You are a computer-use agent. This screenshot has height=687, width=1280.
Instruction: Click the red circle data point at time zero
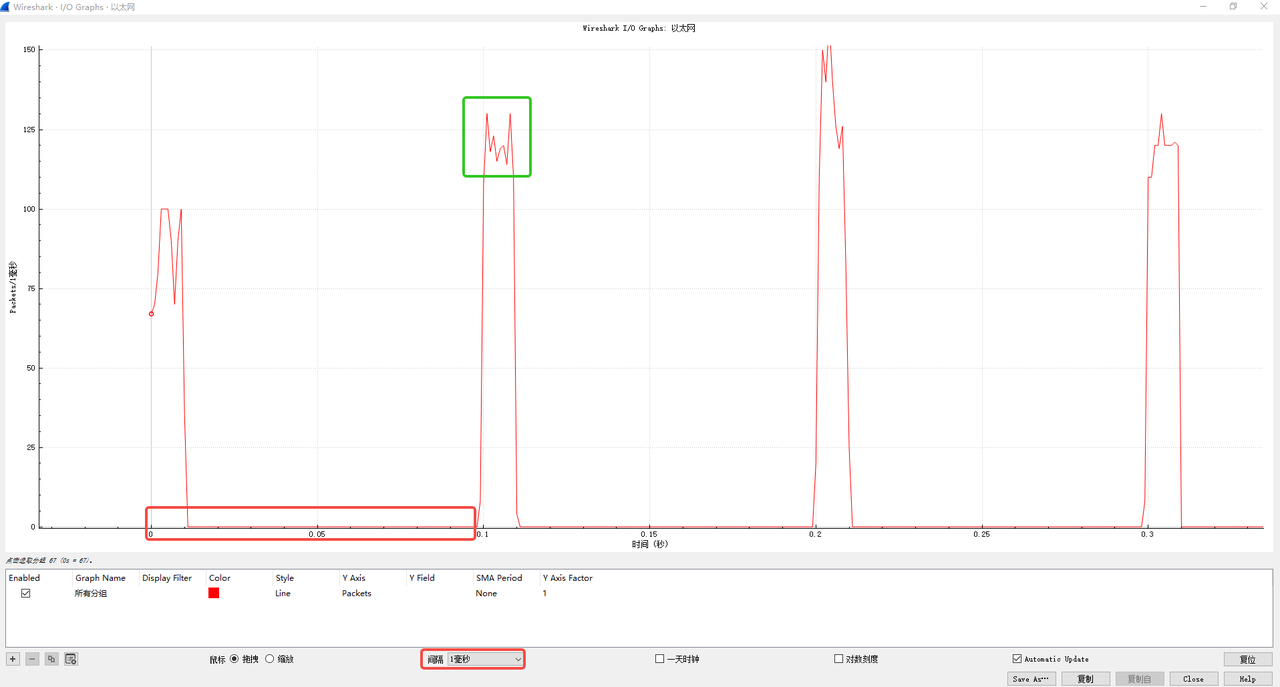point(151,314)
